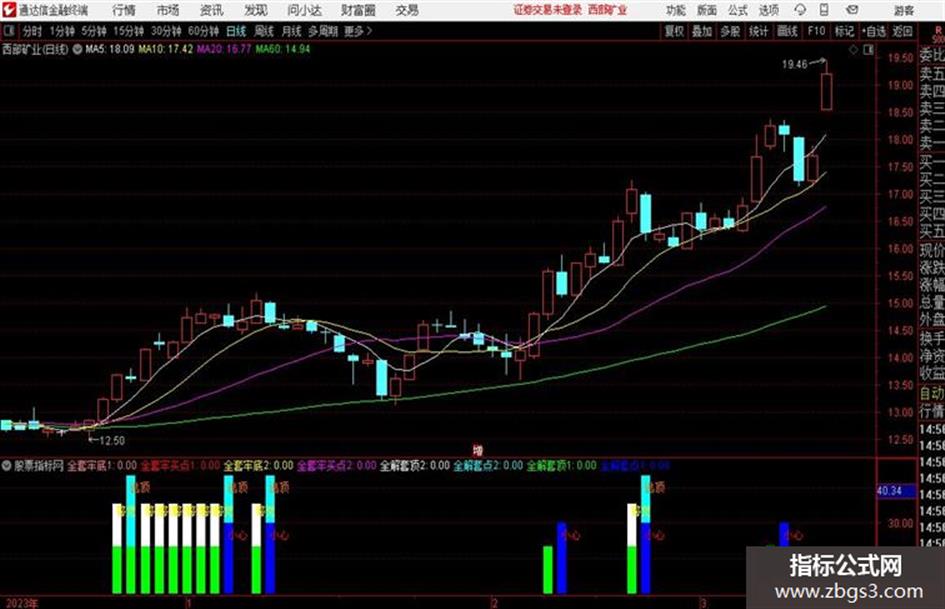Click the 12.50 low price marker
The image size is (945, 609).
pos(111,441)
